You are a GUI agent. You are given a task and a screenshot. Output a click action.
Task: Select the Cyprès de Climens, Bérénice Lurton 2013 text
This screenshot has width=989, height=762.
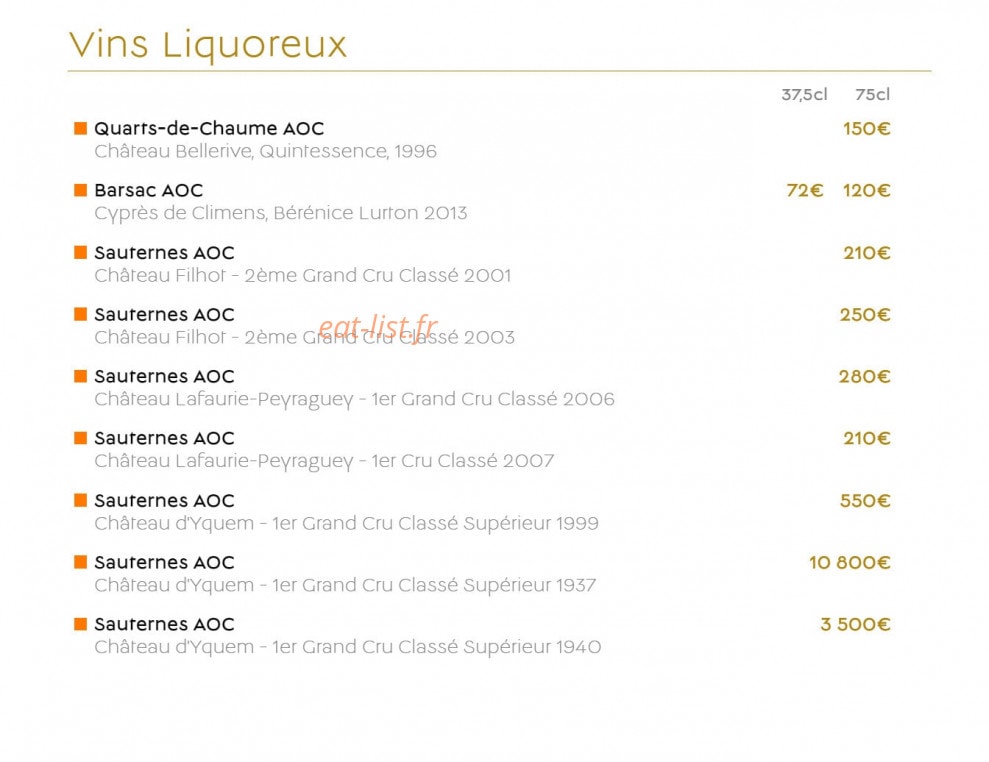tap(281, 213)
